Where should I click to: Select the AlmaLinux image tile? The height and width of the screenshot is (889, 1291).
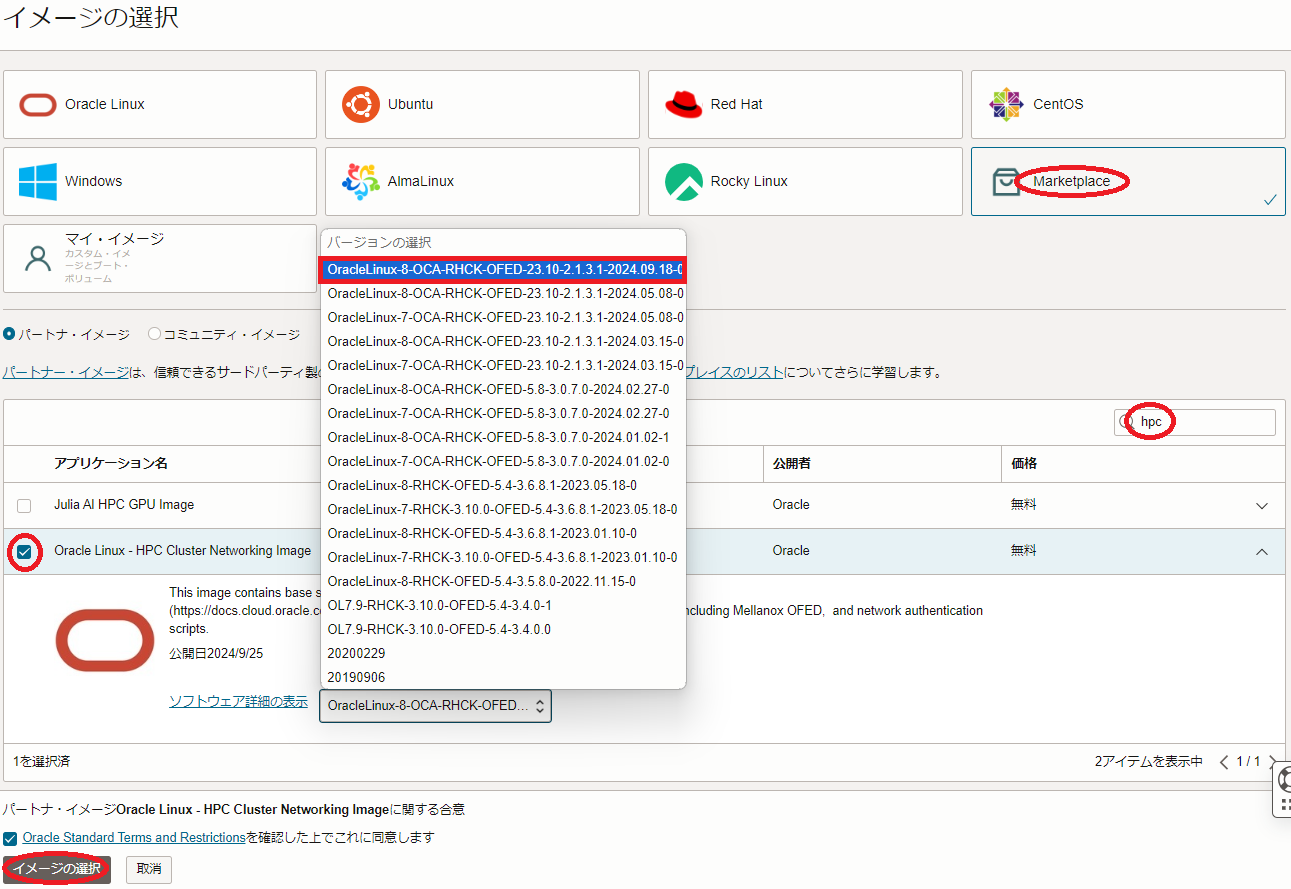[482, 181]
